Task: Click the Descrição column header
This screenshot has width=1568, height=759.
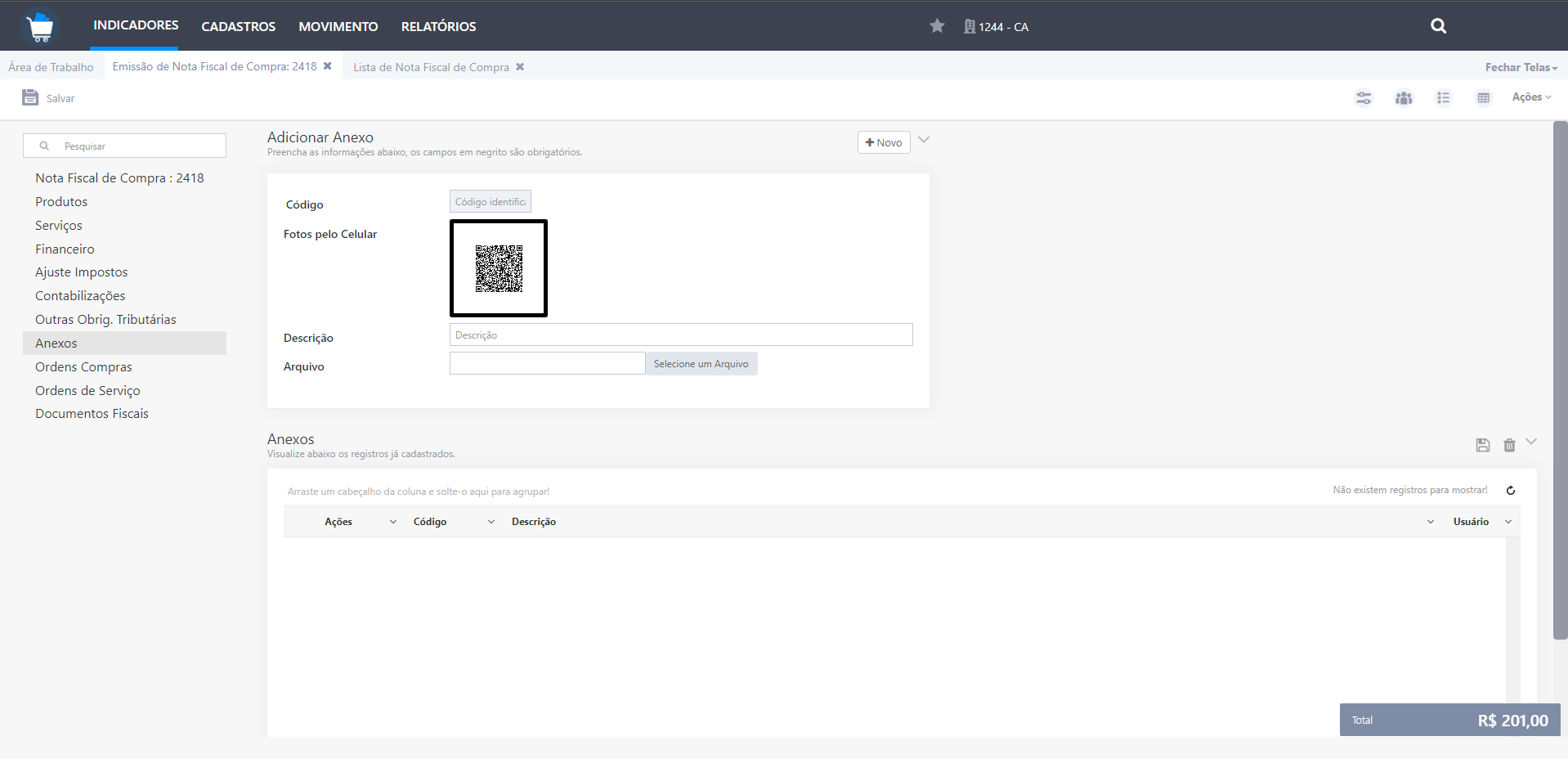Action: pyautogui.click(x=534, y=522)
